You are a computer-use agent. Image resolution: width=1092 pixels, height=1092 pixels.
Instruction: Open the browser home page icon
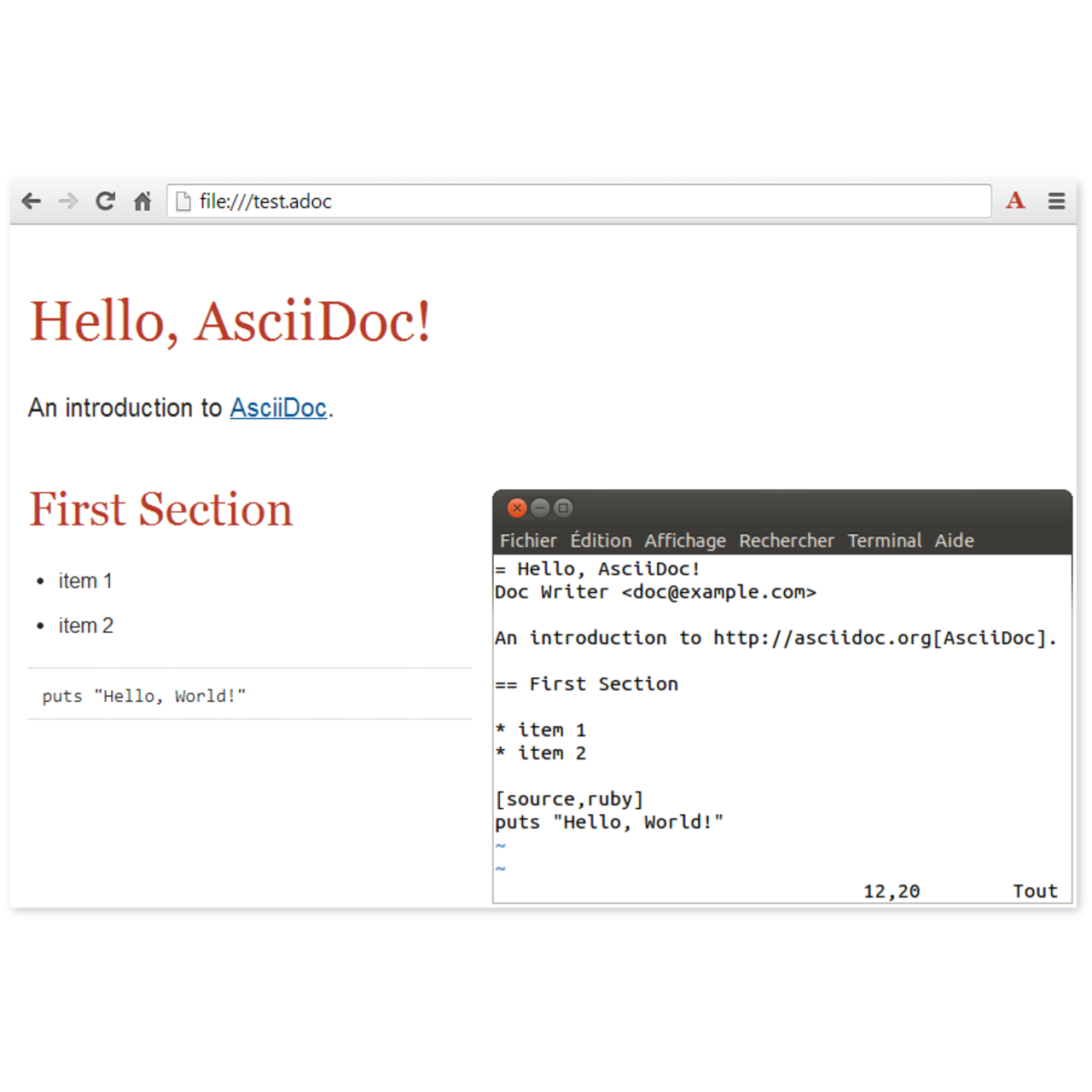tap(142, 201)
